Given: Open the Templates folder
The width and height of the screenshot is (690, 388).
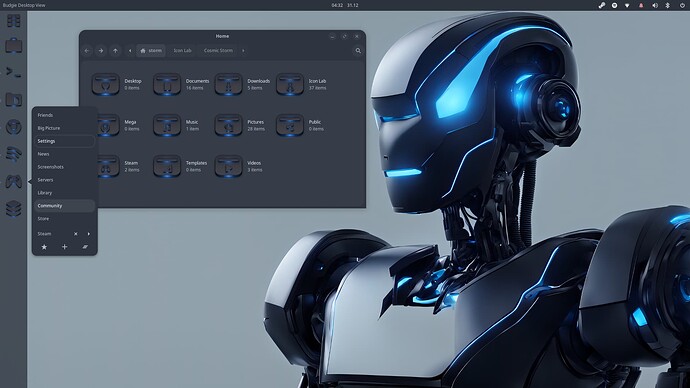Looking at the screenshot, I should pyautogui.click(x=167, y=166).
